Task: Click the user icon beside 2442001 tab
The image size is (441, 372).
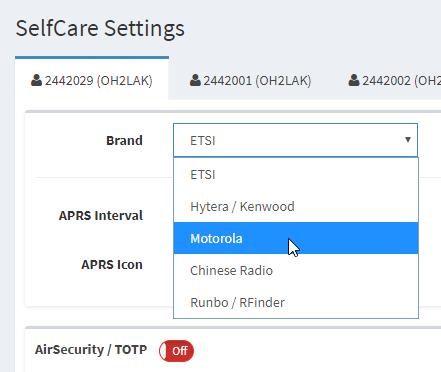Action: 195,80
